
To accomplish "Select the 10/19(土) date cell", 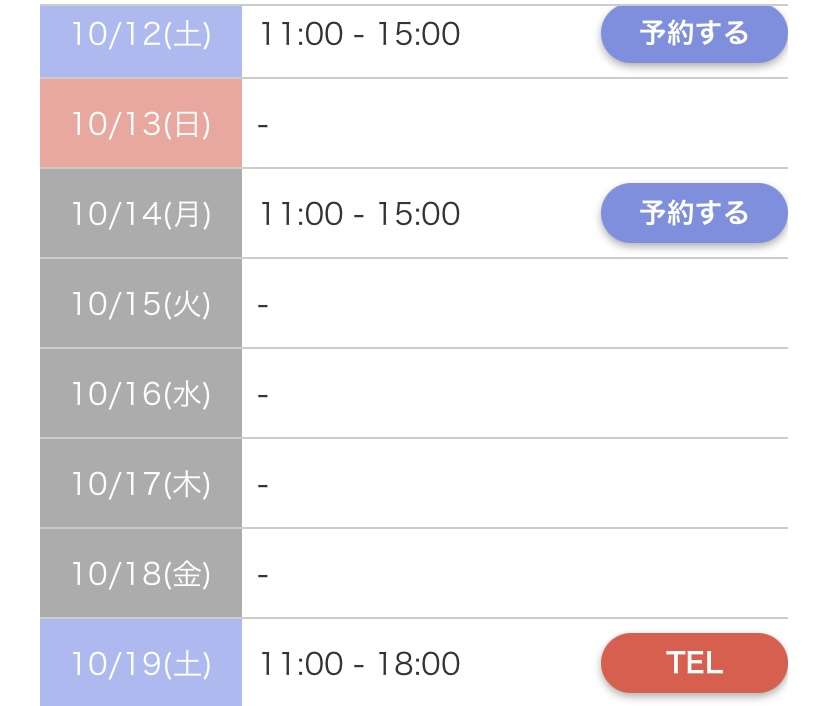I will pyautogui.click(x=141, y=662).
